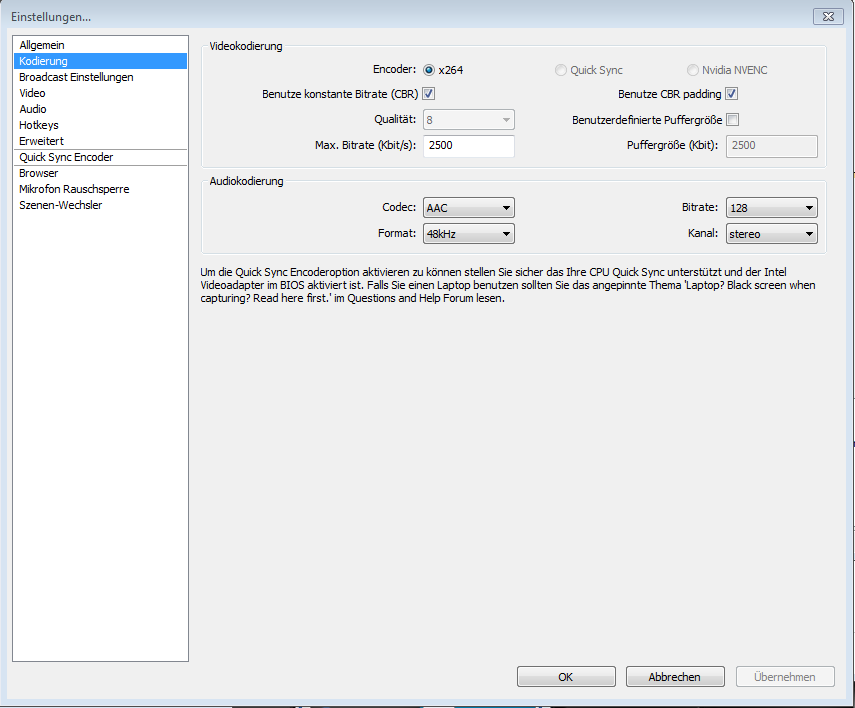Open the Audio settings category
Image resolution: width=855 pixels, height=708 pixels.
tap(100, 109)
